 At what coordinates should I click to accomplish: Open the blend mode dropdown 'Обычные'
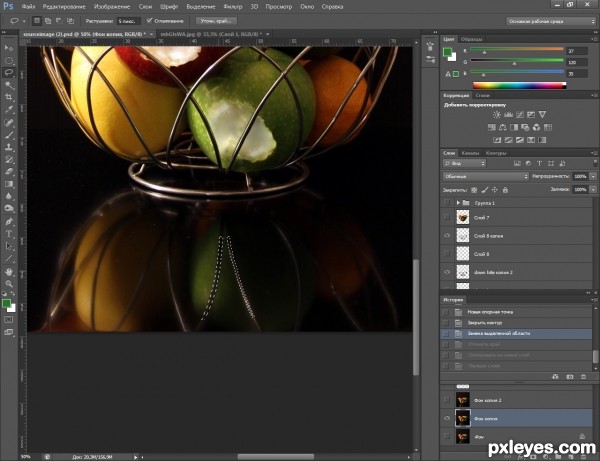pyautogui.click(x=485, y=176)
